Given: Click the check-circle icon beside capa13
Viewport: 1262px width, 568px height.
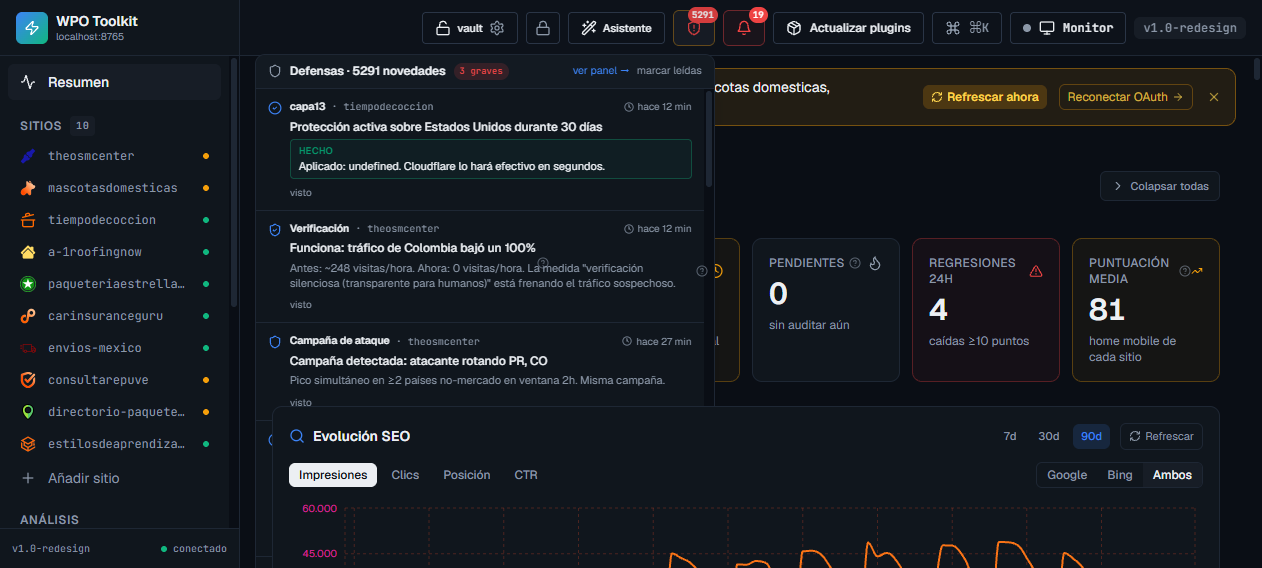Looking at the screenshot, I should click(x=275, y=107).
